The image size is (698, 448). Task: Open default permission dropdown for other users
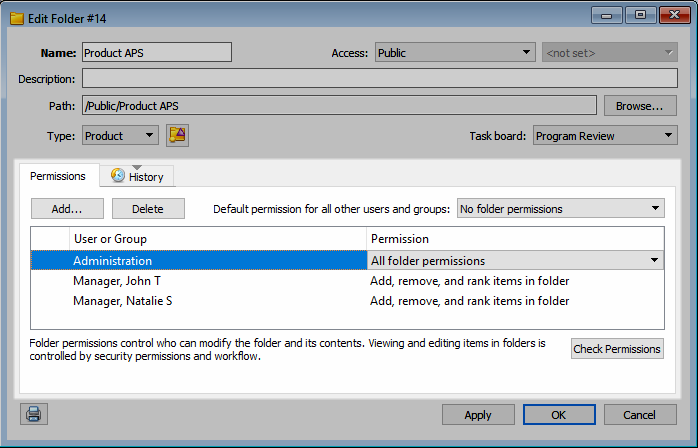[x=560, y=208]
